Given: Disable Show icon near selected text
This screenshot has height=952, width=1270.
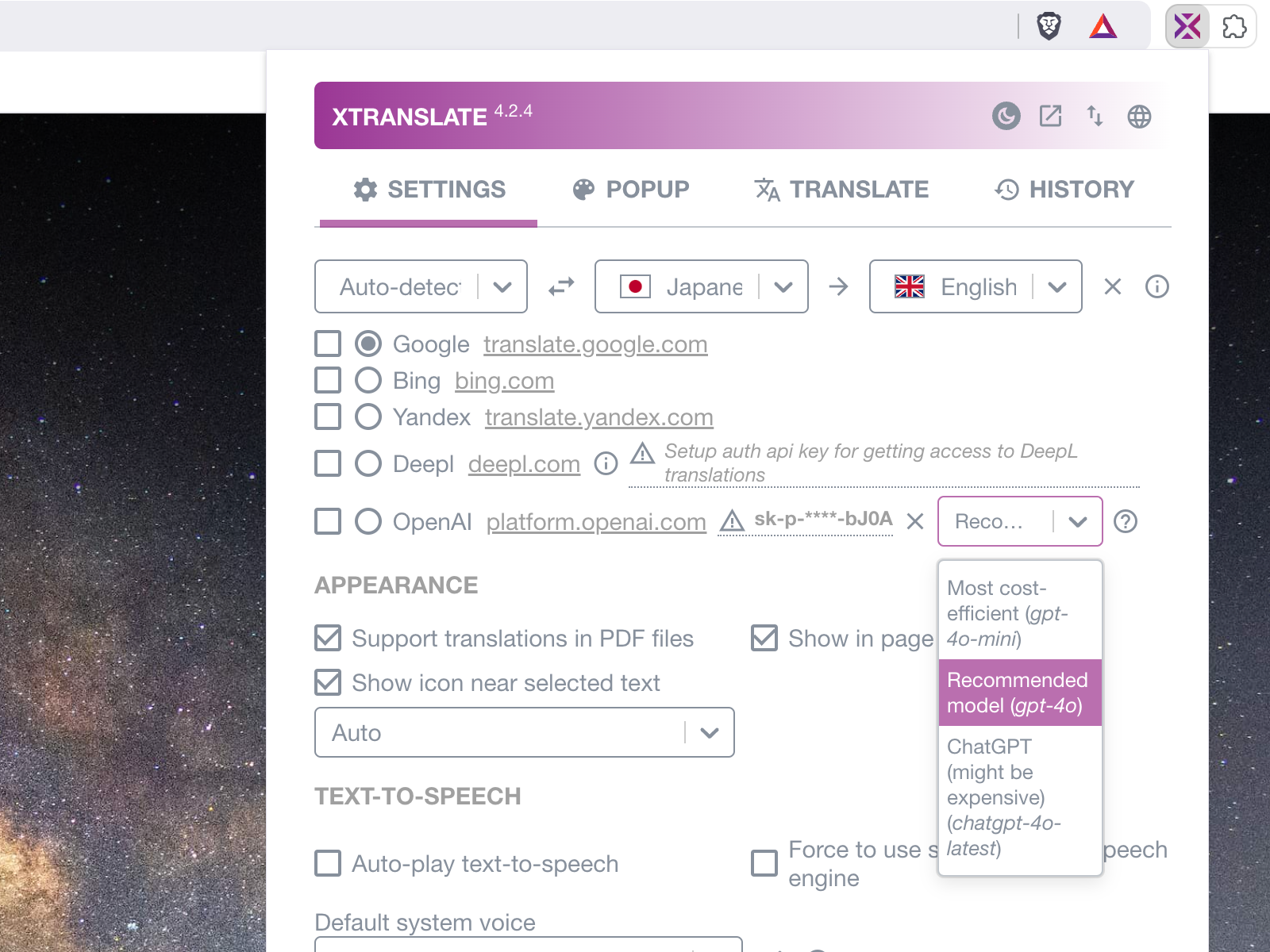Looking at the screenshot, I should click(x=328, y=682).
